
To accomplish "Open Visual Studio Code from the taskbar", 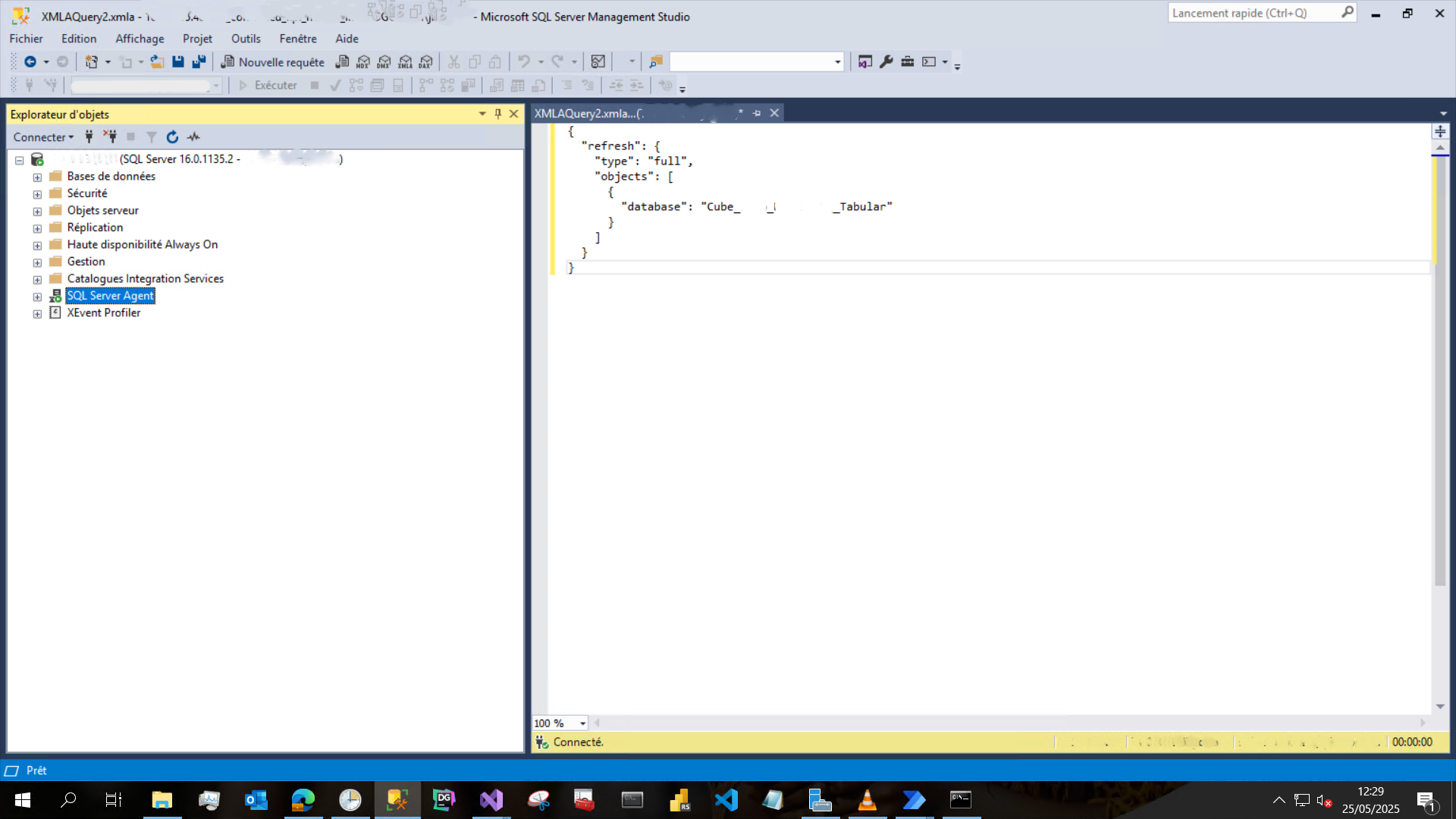I will tap(726, 800).
